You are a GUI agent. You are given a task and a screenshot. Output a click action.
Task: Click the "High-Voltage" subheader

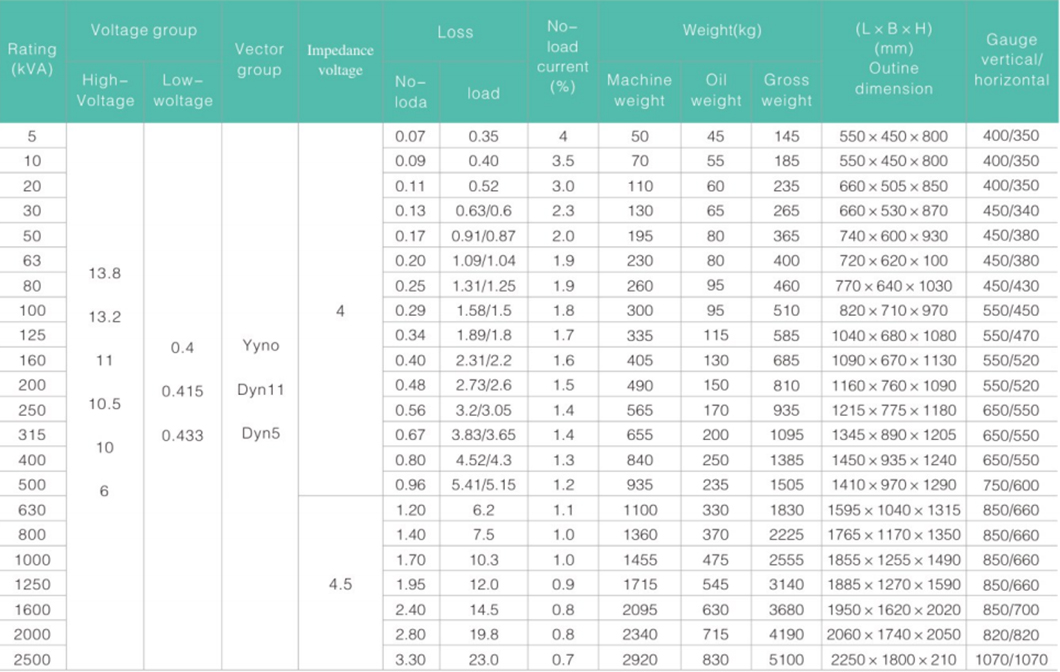105,91
